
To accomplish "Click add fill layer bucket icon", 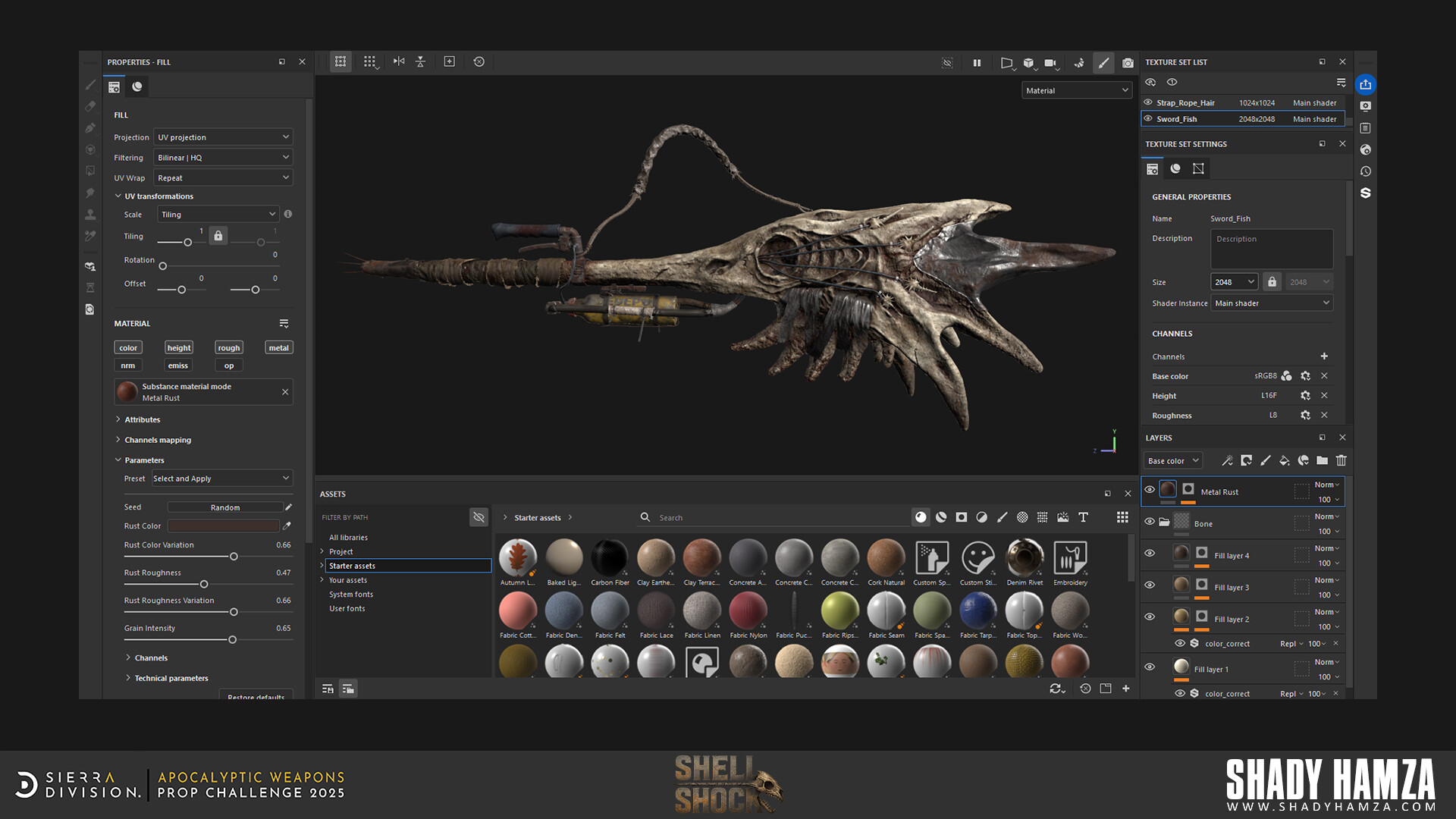I will tap(1284, 460).
